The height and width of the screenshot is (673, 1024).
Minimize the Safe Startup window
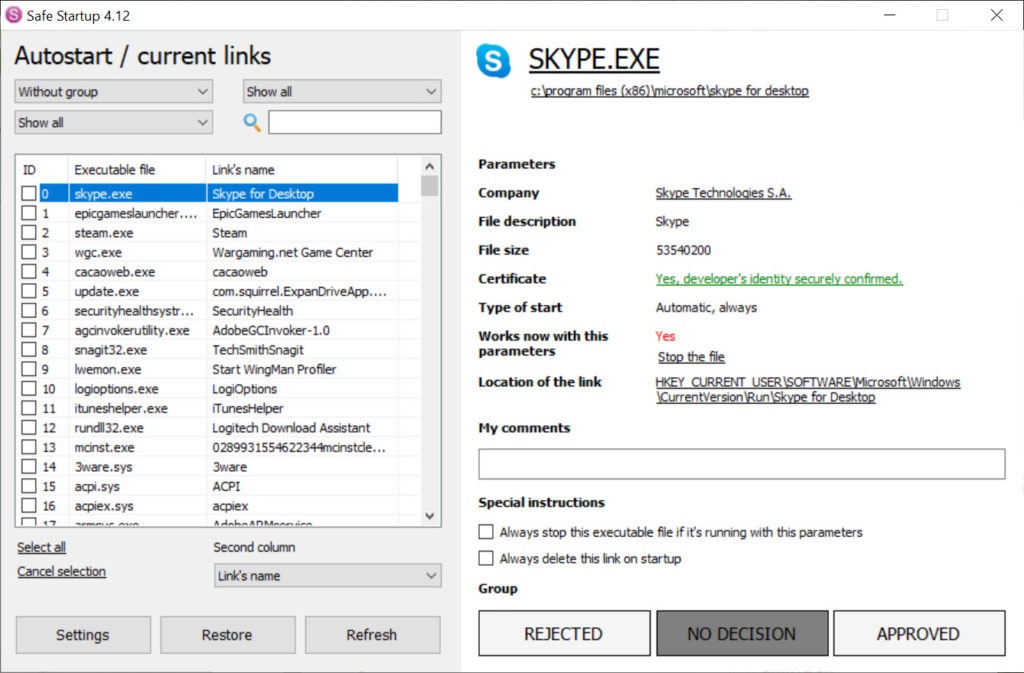coord(889,15)
